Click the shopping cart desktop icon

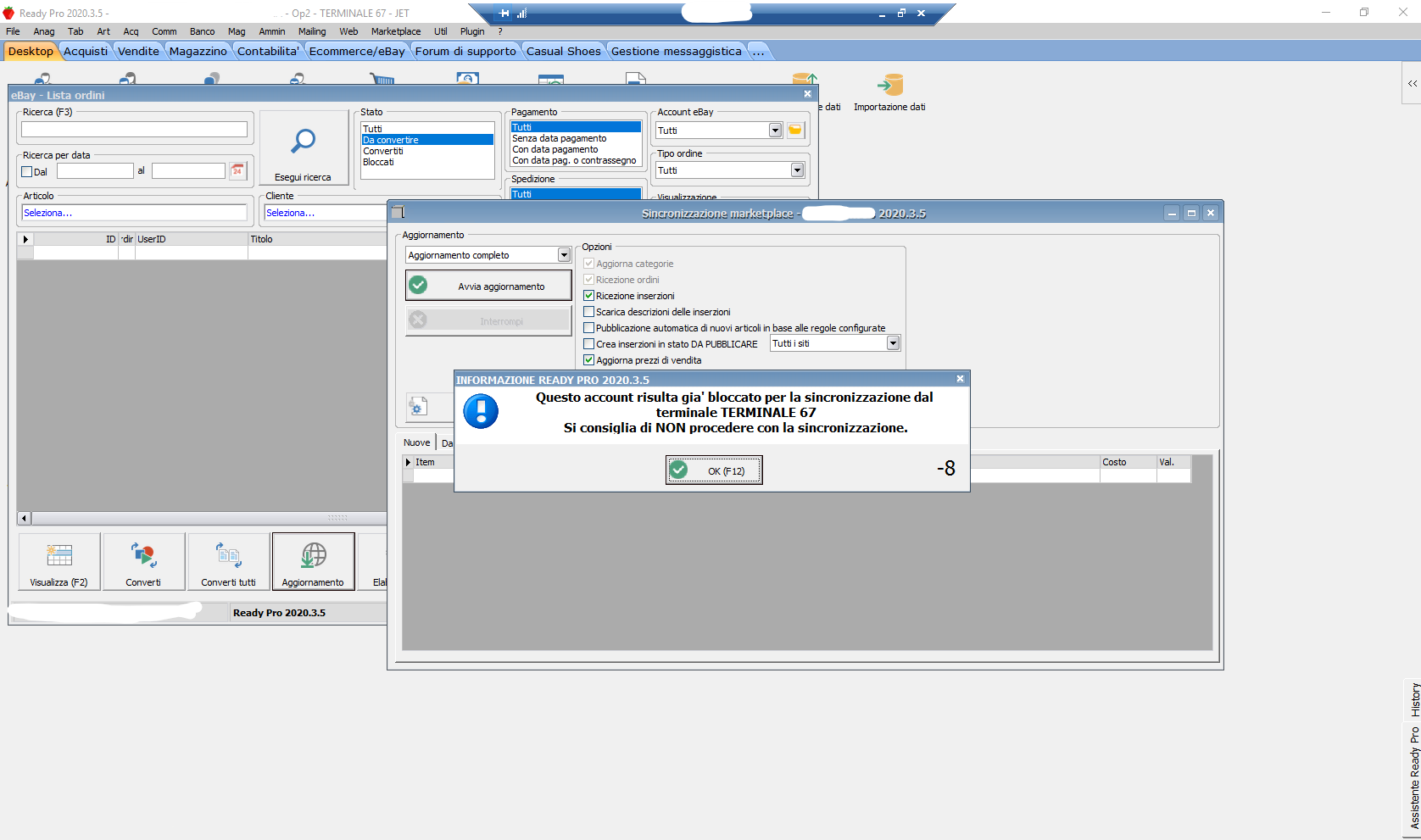(382, 79)
